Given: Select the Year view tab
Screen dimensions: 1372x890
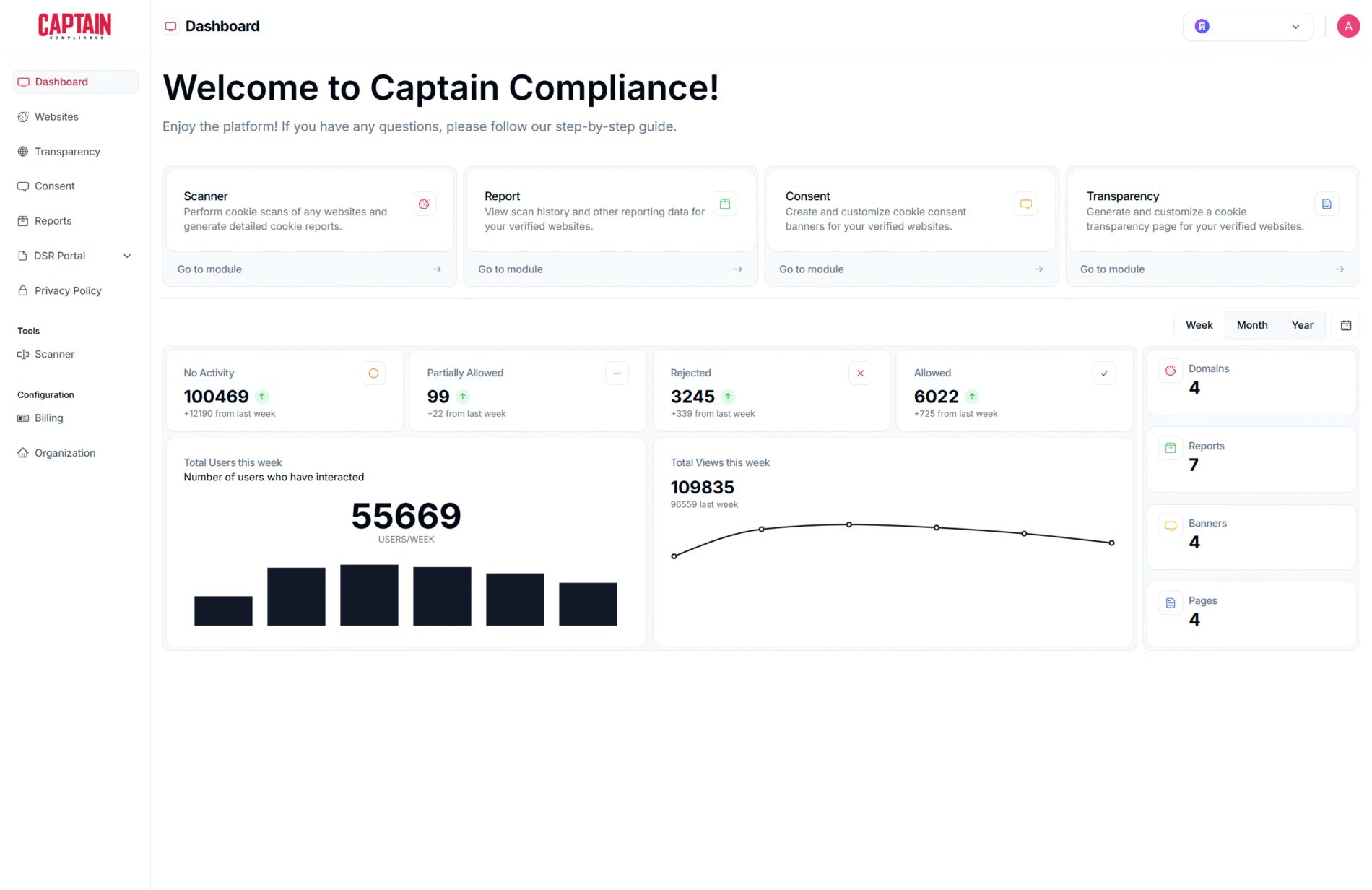Looking at the screenshot, I should point(1302,325).
